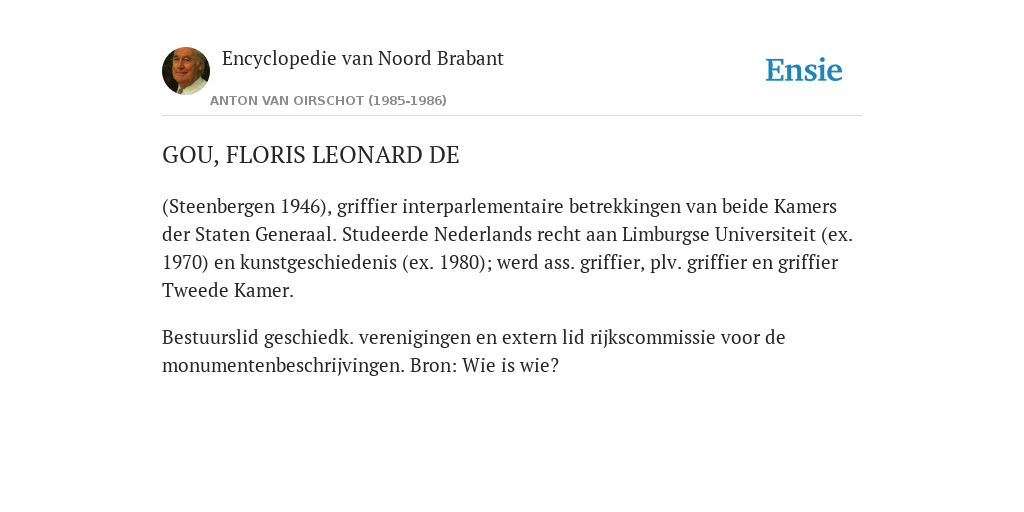The width and height of the screenshot is (1024, 512).
Task: Click the year range (1985-1986) label
Action: (x=408, y=101)
